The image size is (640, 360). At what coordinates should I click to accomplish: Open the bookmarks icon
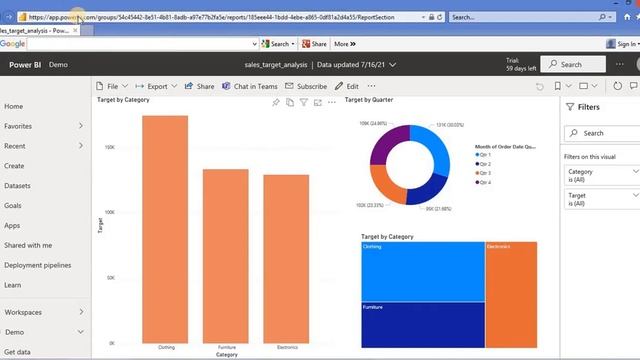point(558,86)
